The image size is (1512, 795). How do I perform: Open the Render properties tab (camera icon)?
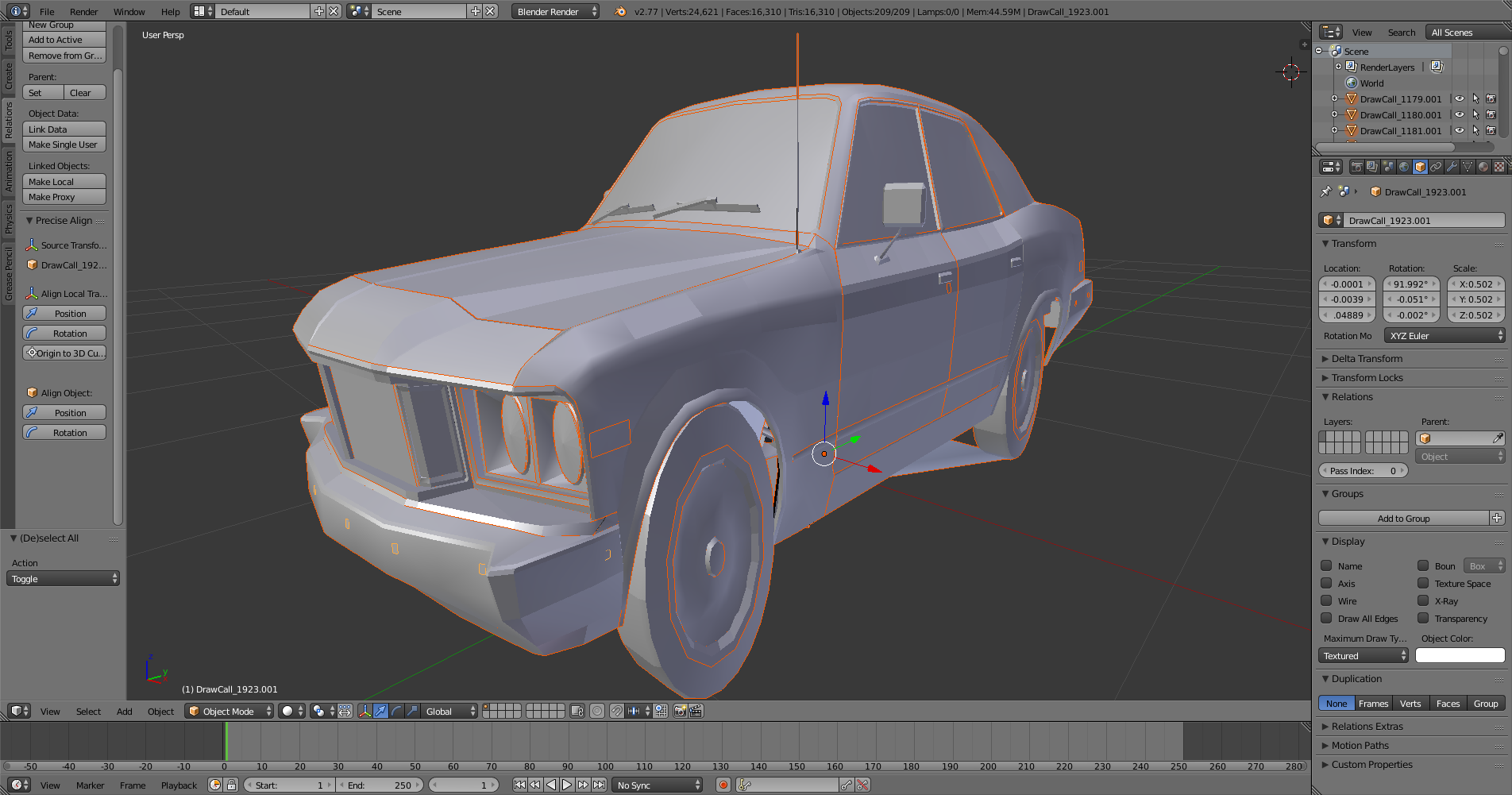coord(1356,167)
